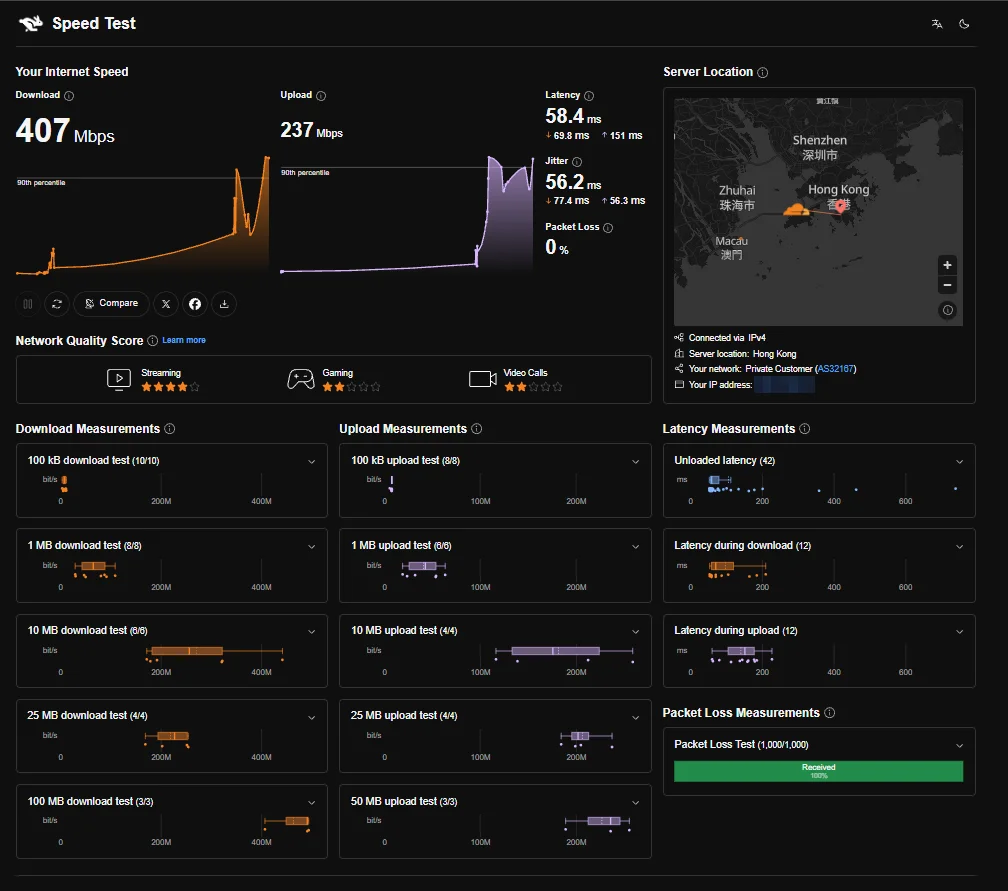Viewport: 1008px width, 891px height.
Task: Click the green Received progress bar
Action: click(x=818, y=771)
